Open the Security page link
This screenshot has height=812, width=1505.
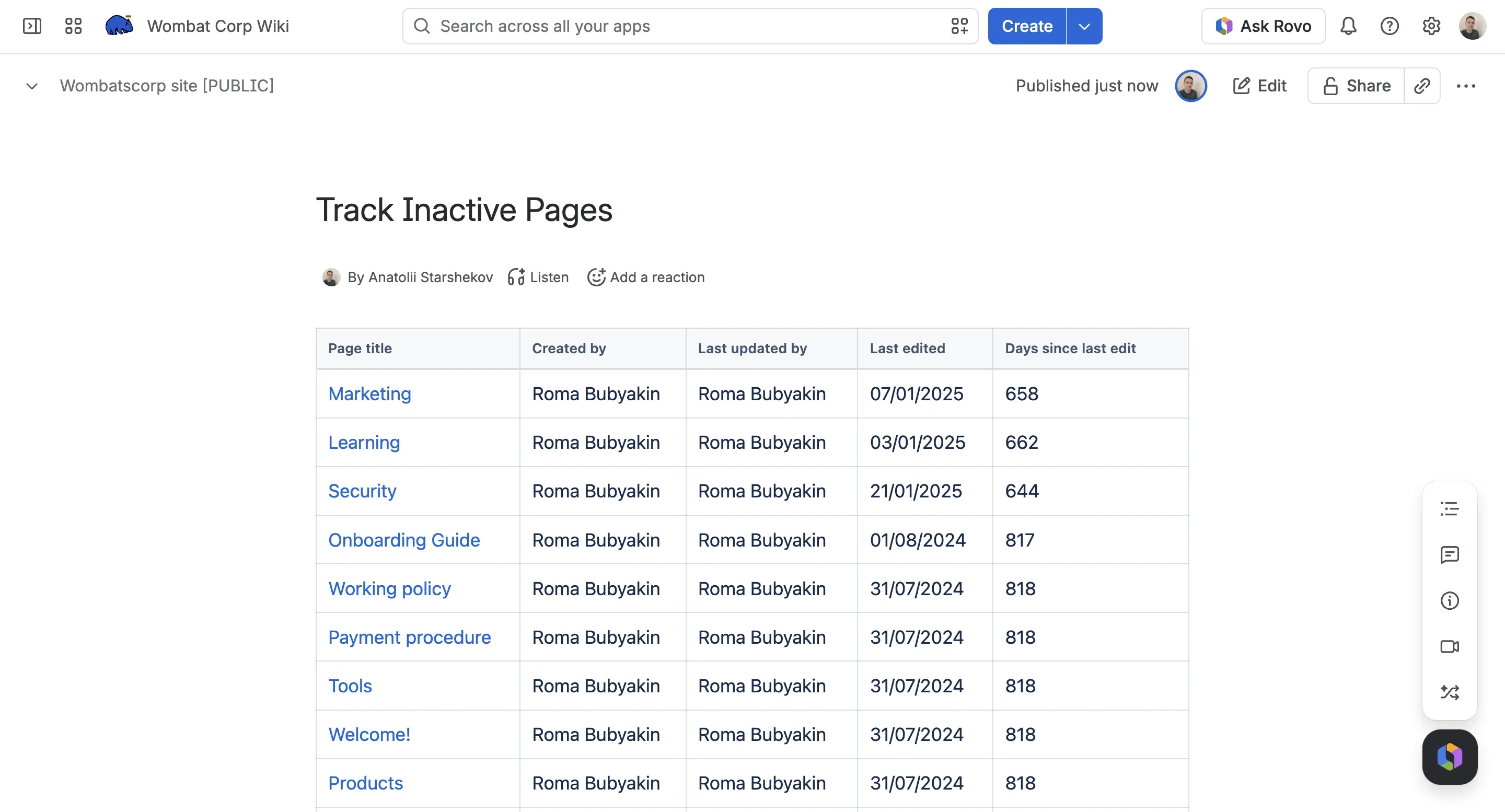pos(362,491)
